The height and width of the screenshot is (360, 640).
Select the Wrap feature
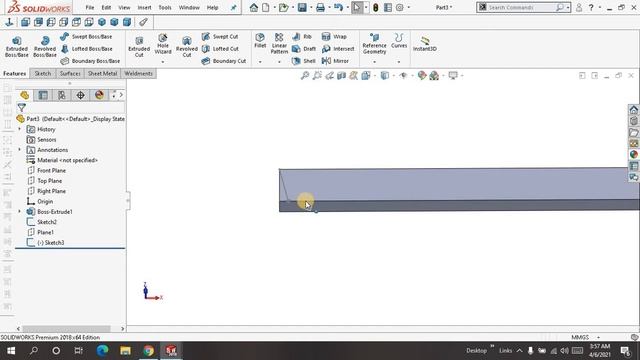[x=334, y=37]
